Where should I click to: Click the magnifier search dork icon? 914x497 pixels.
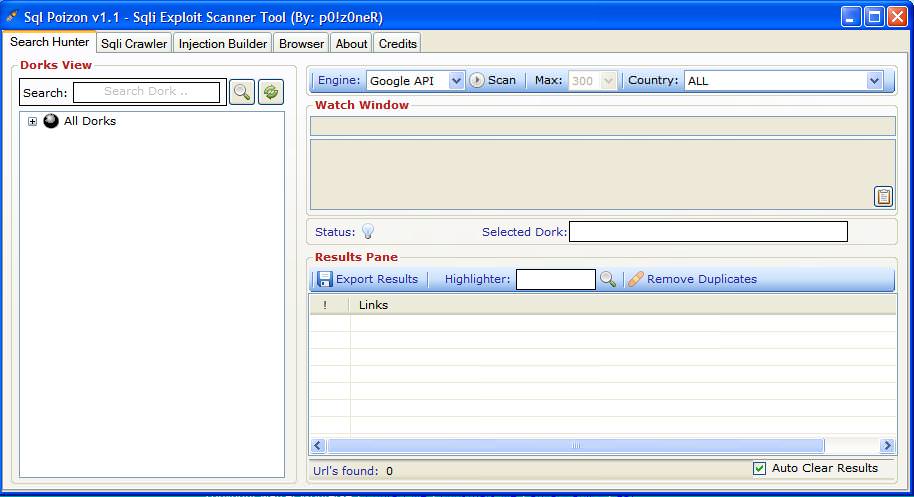click(x=242, y=92)
